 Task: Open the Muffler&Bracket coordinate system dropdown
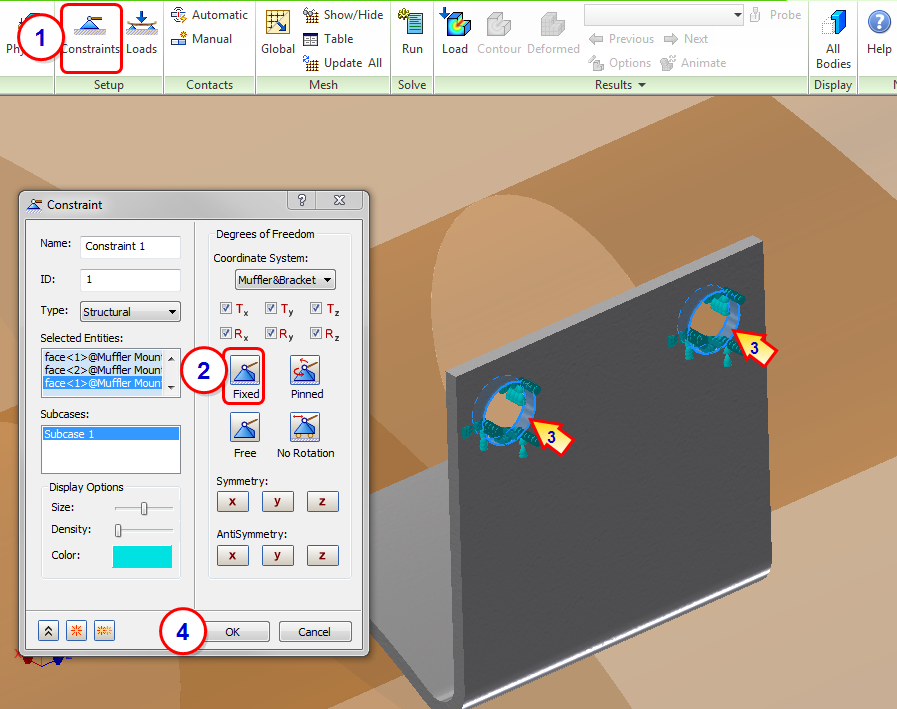[285, 280]
